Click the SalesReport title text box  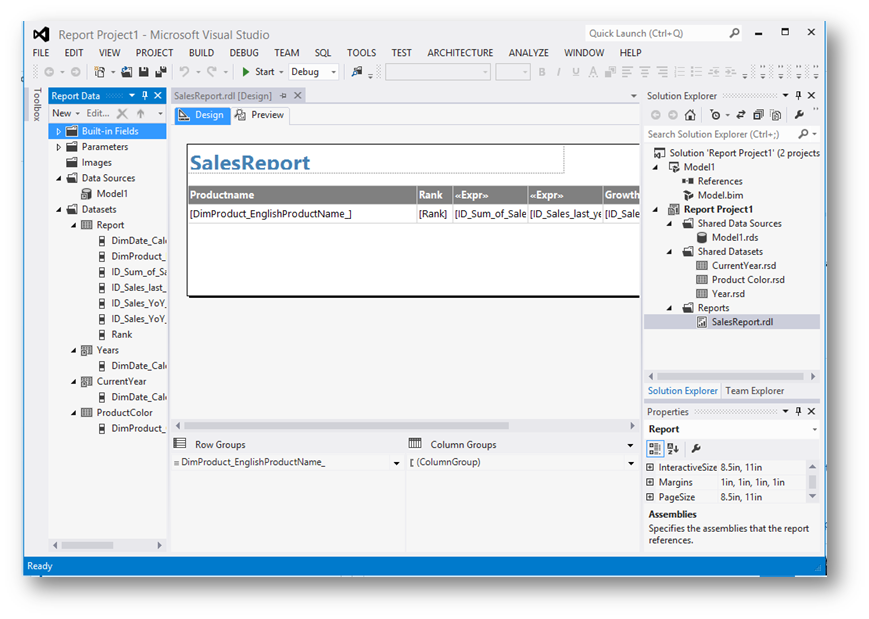[376, 161]
